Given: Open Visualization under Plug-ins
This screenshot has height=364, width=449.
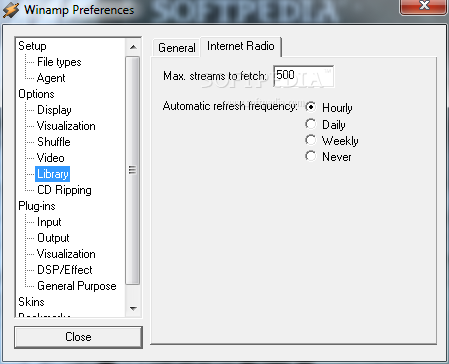Looking at the screenshot, I should (66, 254).
